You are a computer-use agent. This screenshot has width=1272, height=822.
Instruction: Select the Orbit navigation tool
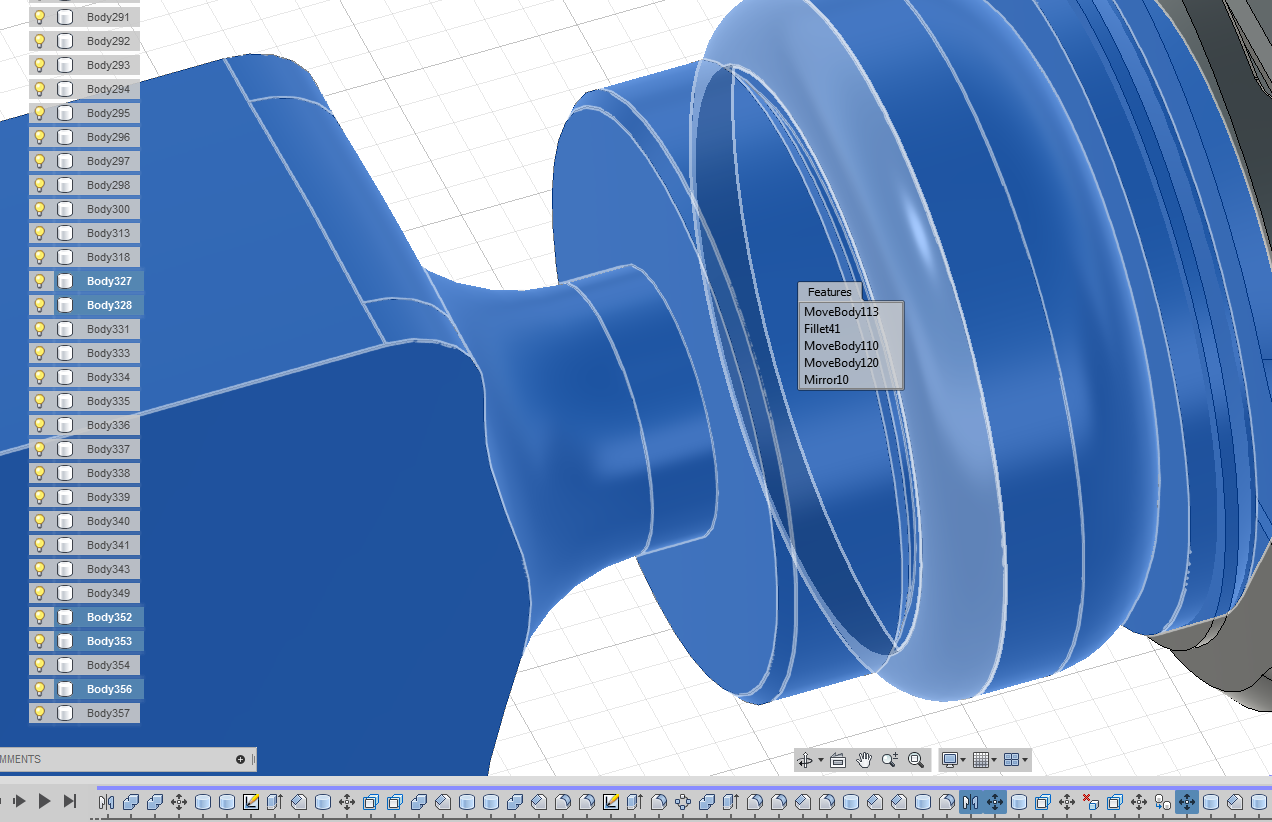[x=804, y=760]
